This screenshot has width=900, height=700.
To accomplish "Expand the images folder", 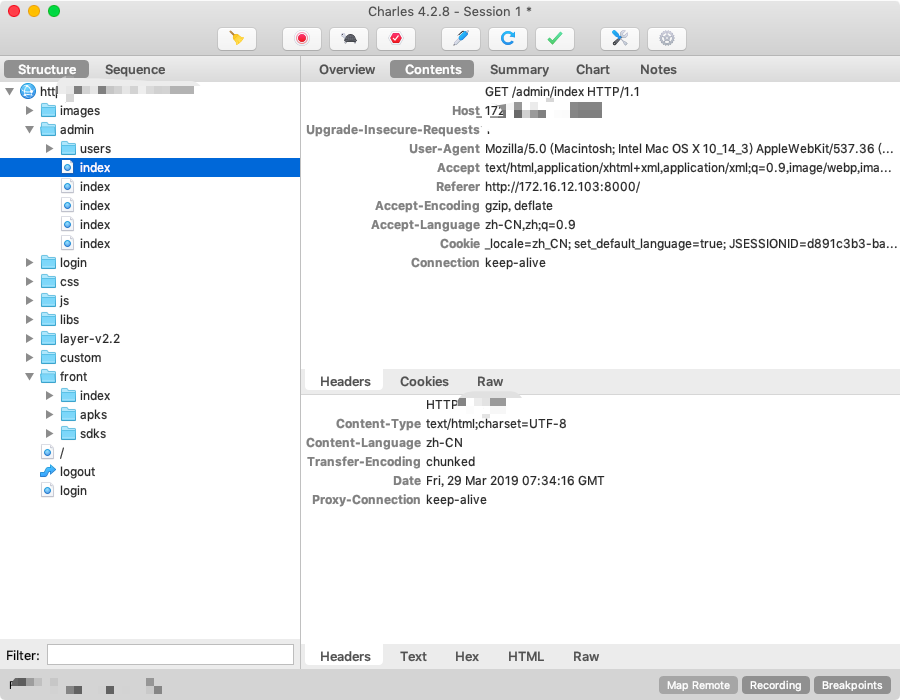I will click(30, 111).
